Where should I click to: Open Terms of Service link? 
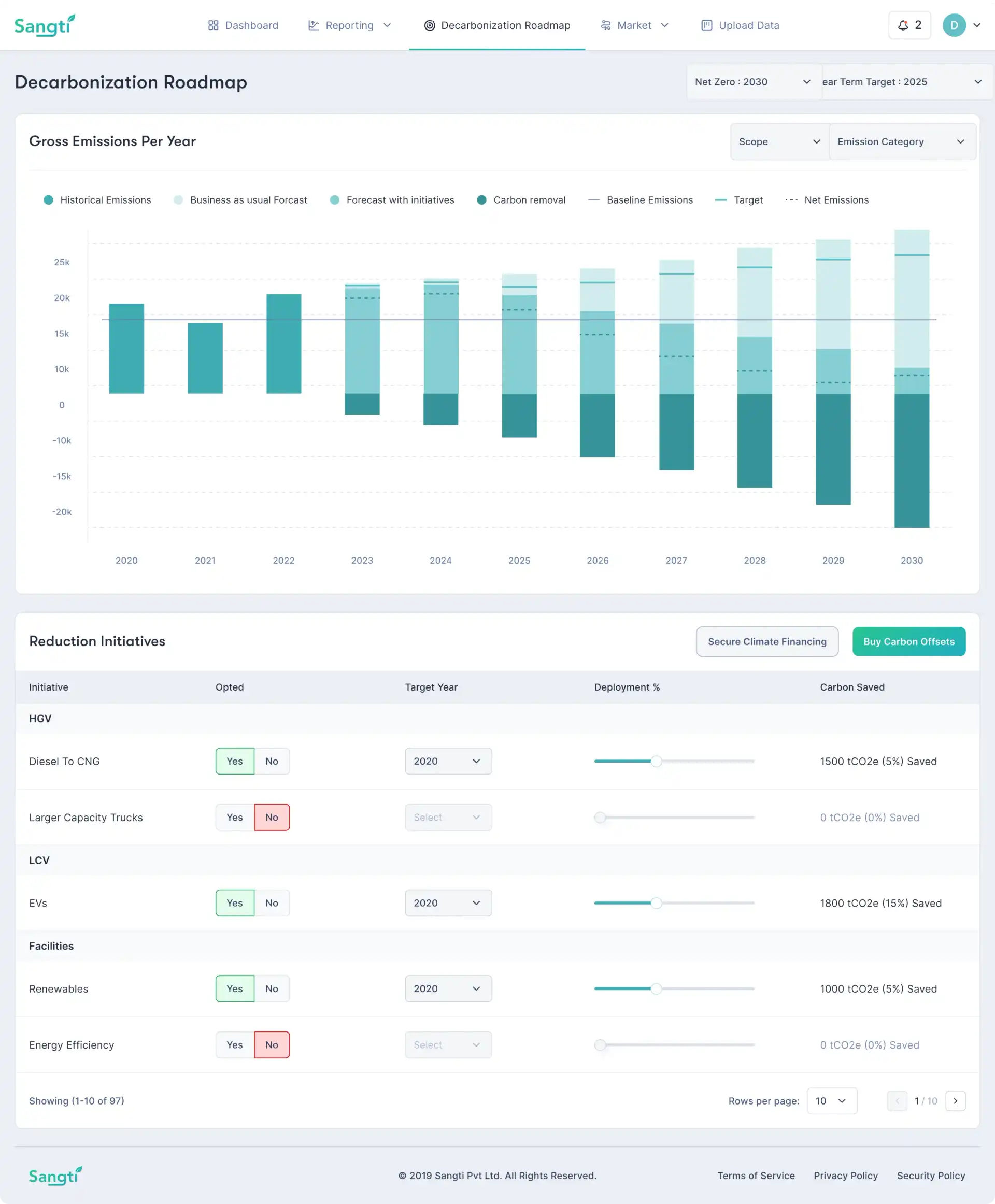pos(756,1176)
